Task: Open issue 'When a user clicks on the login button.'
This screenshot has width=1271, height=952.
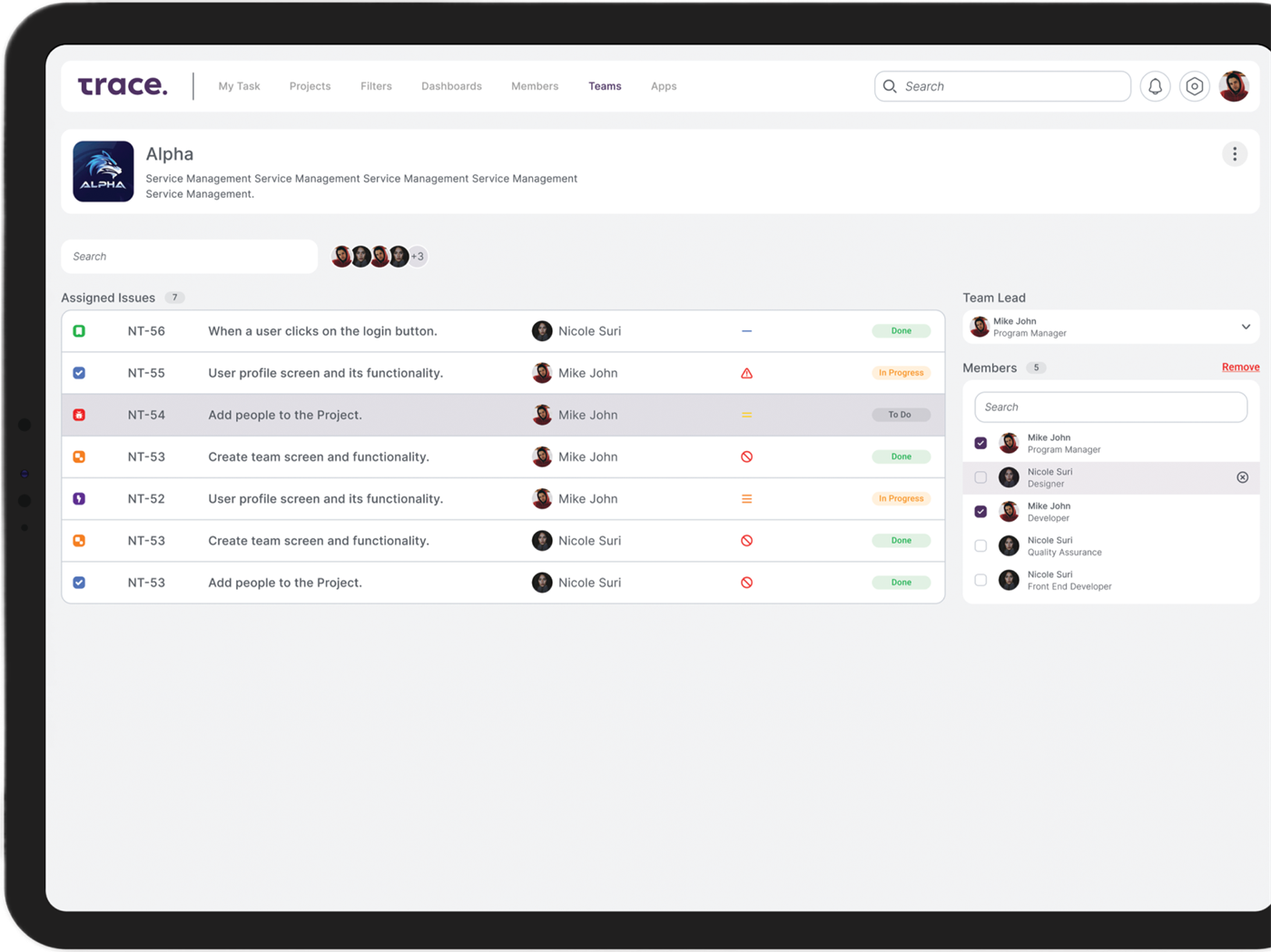Action: coord(322,331)
